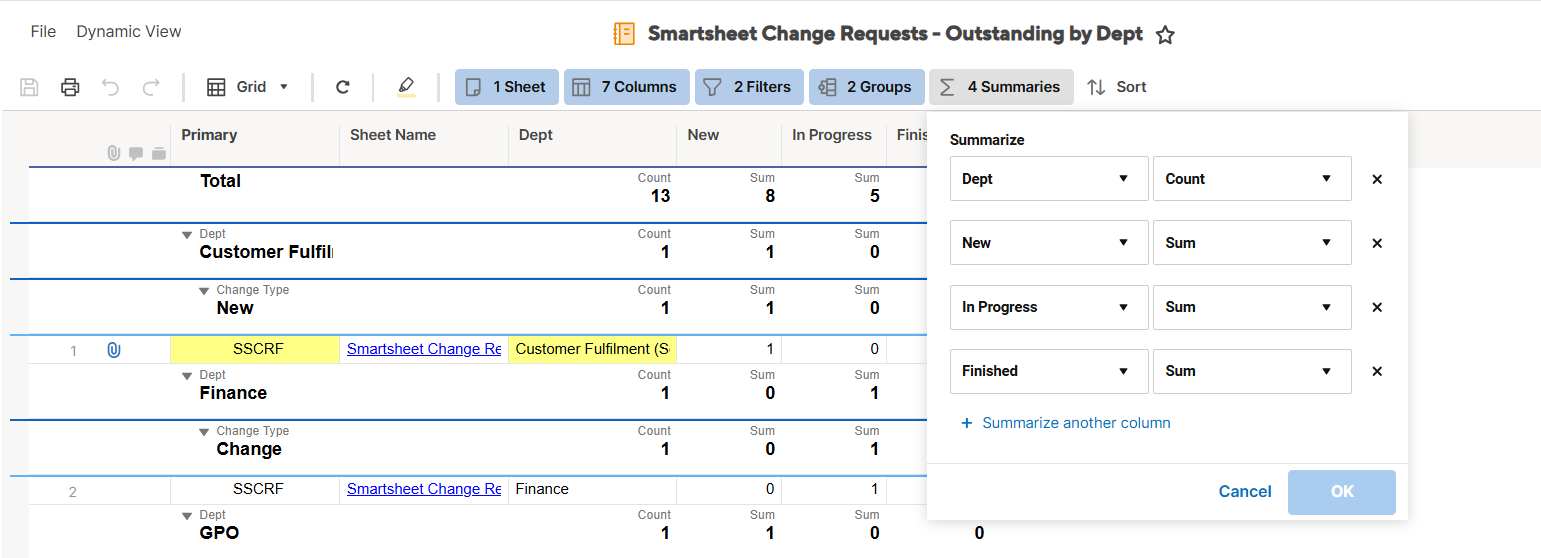Click the Total summary row label
Image resolution: width=1541 pixels, height=558 pixels.
pos(220,181)
